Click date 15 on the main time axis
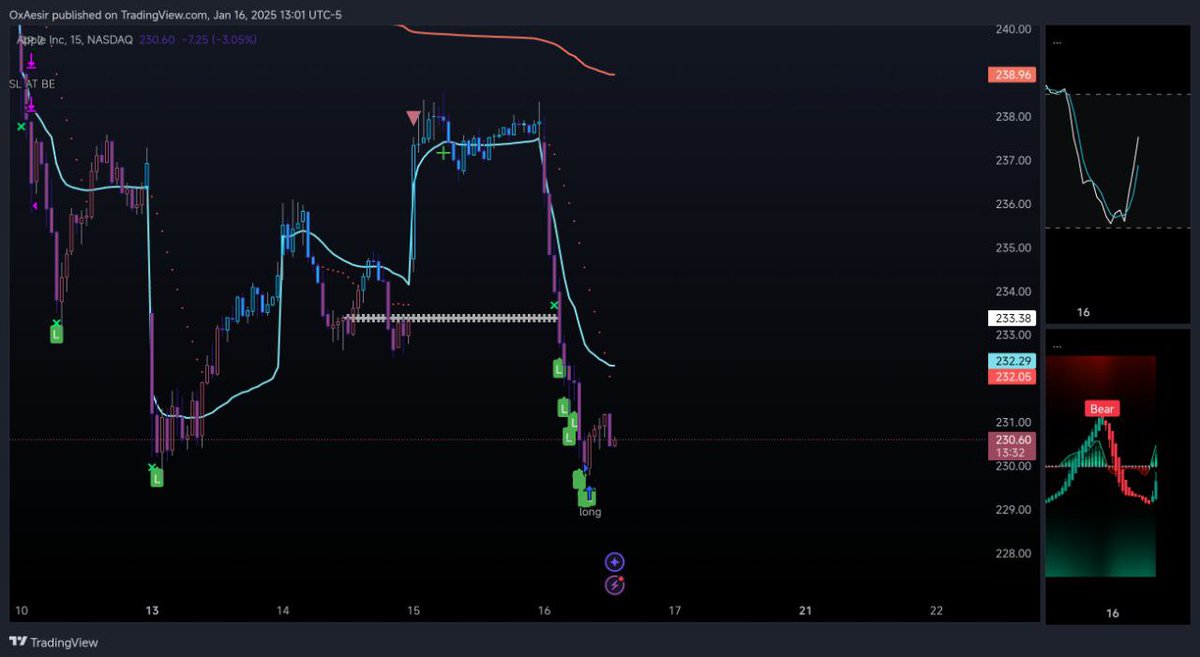This screenshot has width=1200, height=657. pos(414,610)
